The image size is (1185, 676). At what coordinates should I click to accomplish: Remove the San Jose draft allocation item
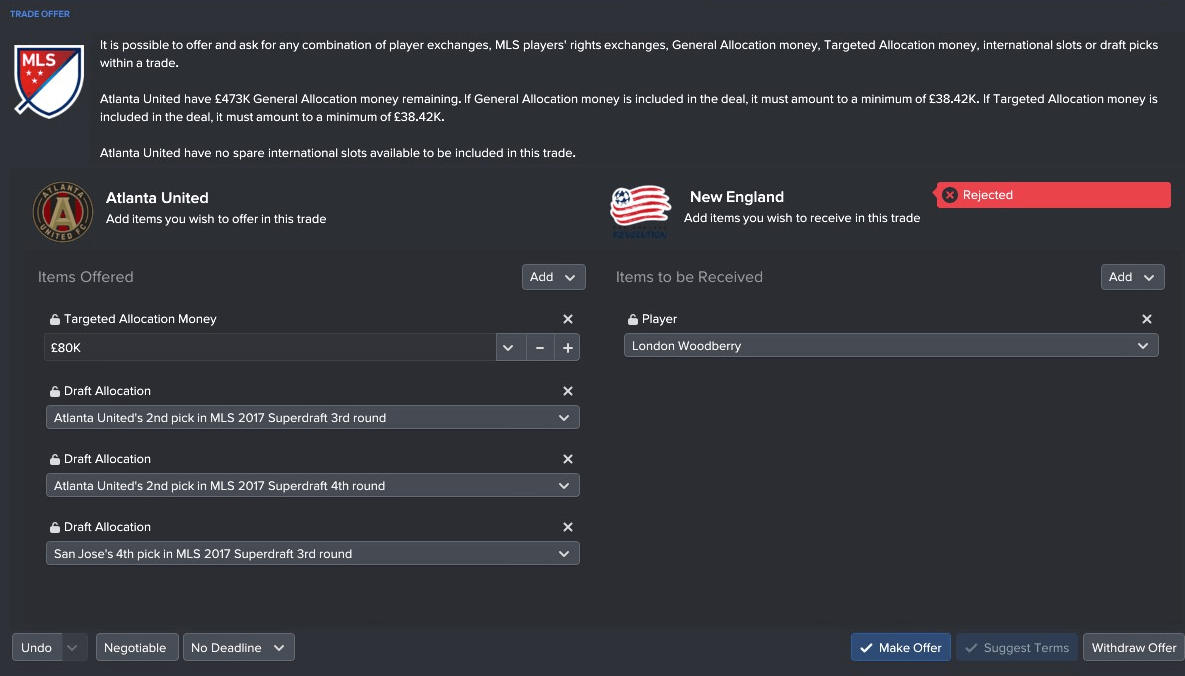pyautogui.click(x=568, y=527)
